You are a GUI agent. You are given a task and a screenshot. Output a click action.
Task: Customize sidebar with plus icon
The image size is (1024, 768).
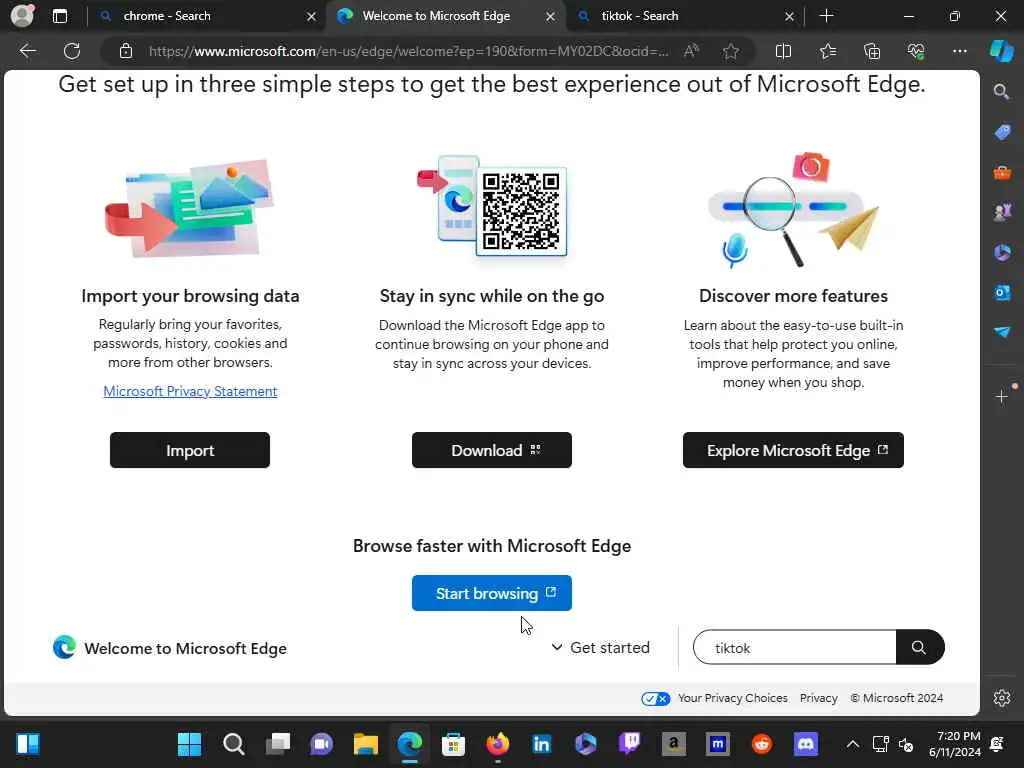(x=1002, y=396)
